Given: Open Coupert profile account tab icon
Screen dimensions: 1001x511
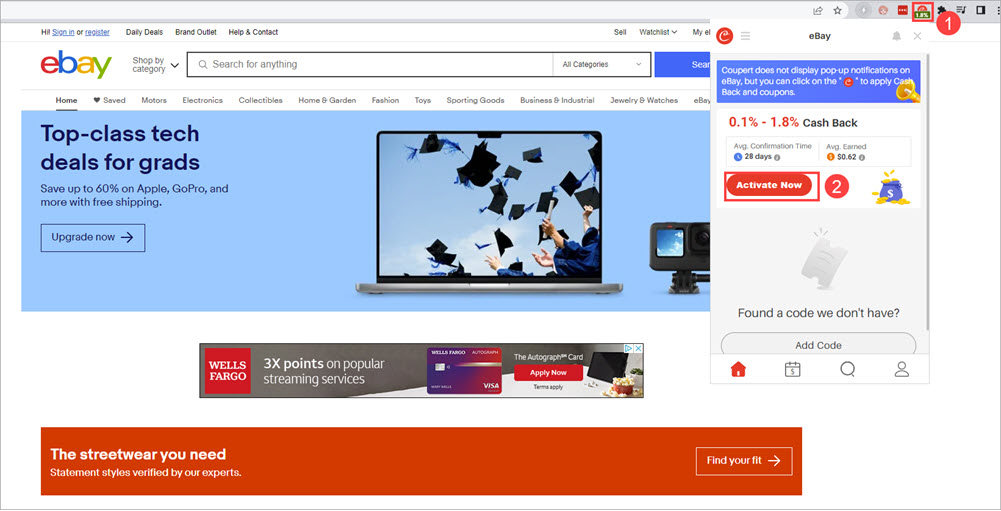Looking at the screenshot, I should click(901, 369).
